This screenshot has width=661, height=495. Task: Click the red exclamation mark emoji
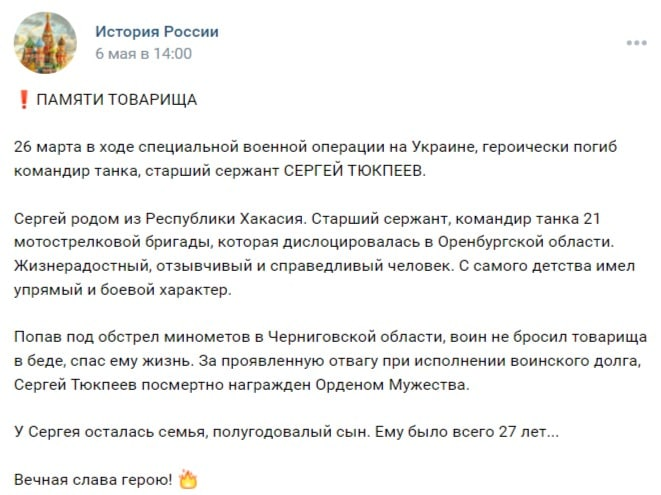tap(24, 100)
